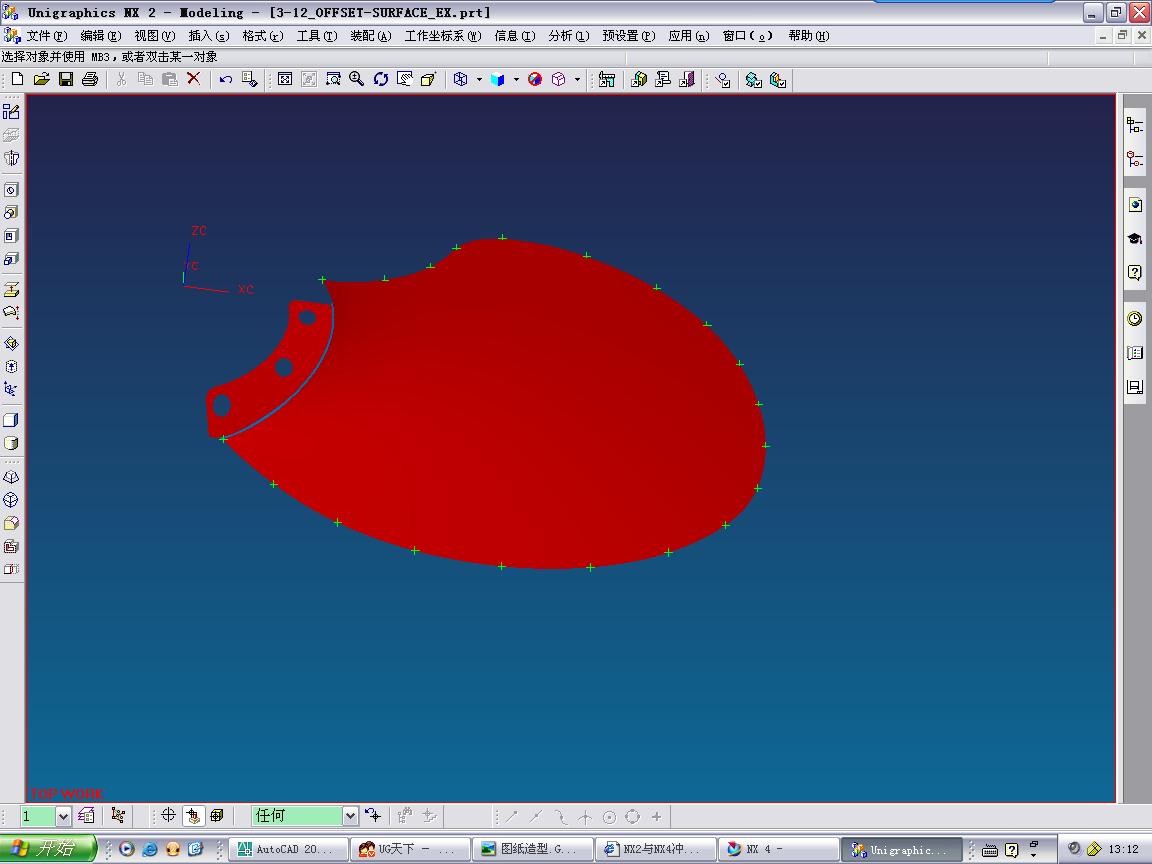Click the general selection filter cube icon

pyautogui.click(x=217, y=816)
